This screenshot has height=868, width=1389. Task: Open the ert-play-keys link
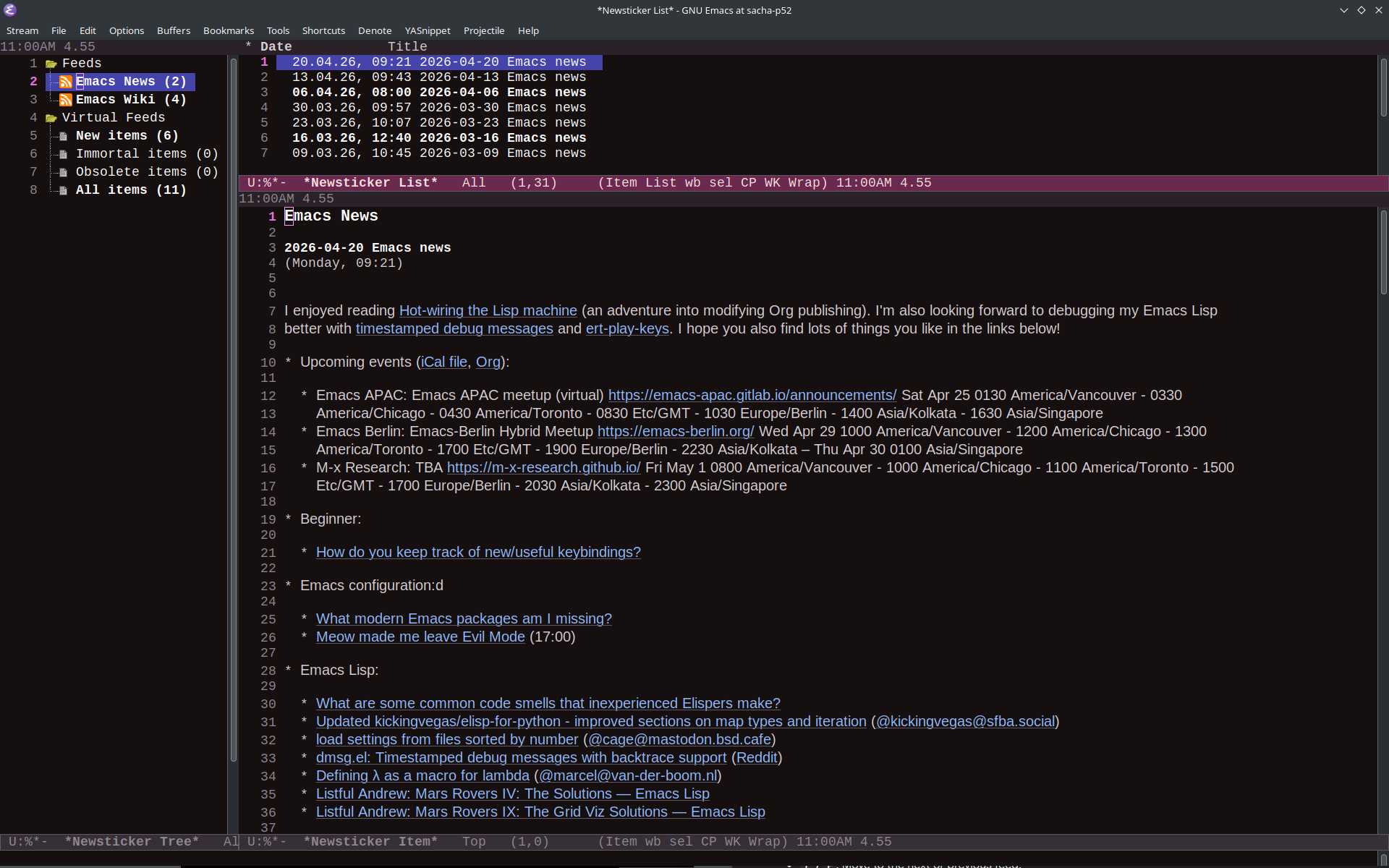click(627, 329)
